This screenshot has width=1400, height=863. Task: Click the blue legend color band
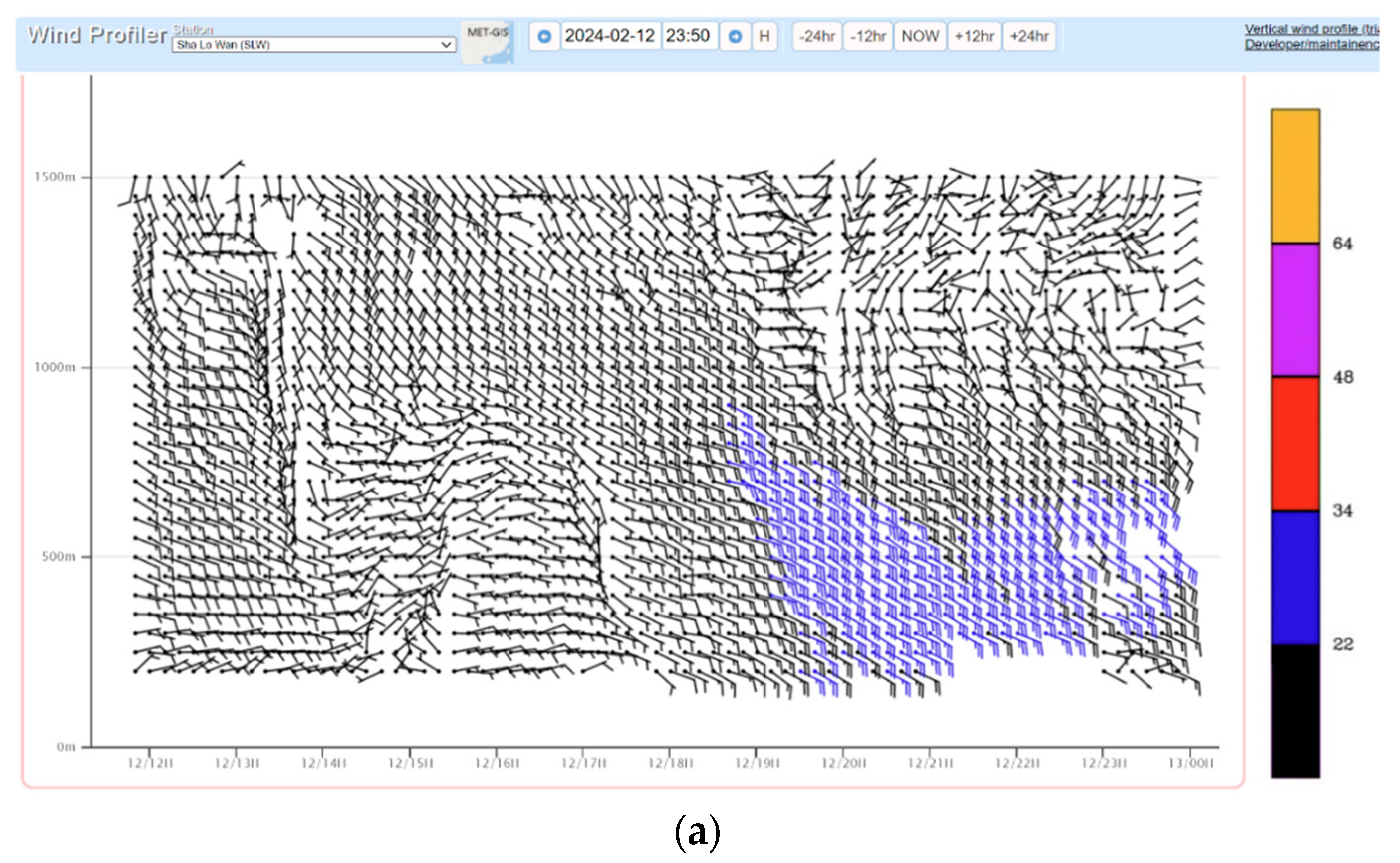[1295, 577]
